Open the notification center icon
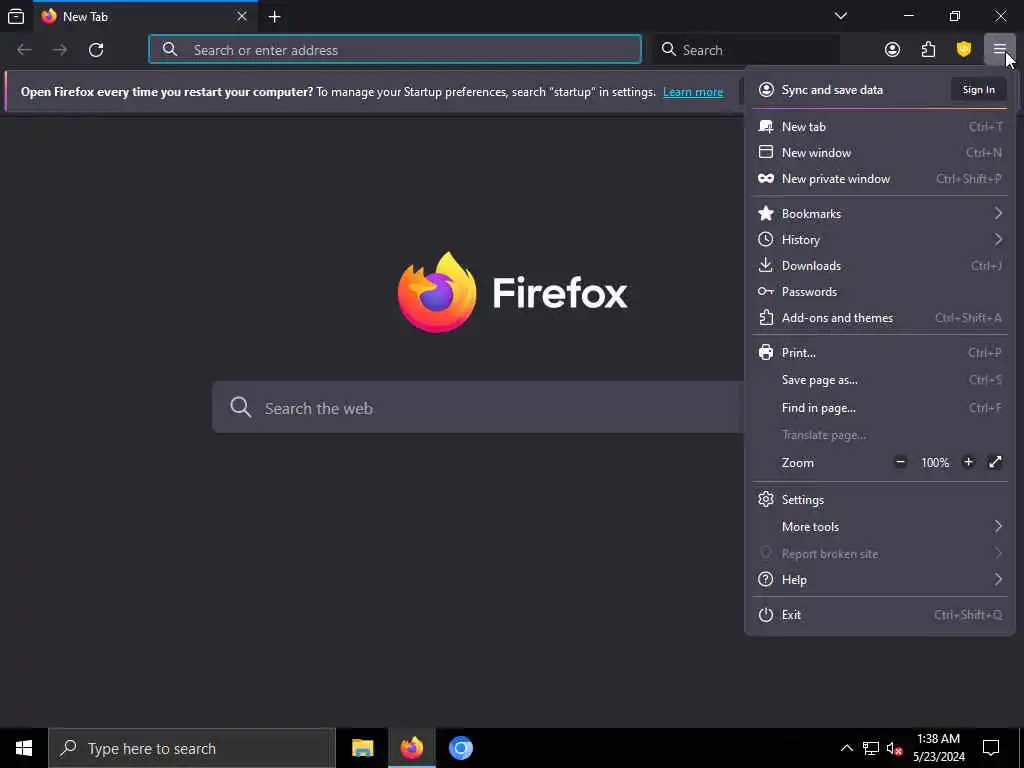This screenshot has height=768, width=1024. [x=991, y=748]
